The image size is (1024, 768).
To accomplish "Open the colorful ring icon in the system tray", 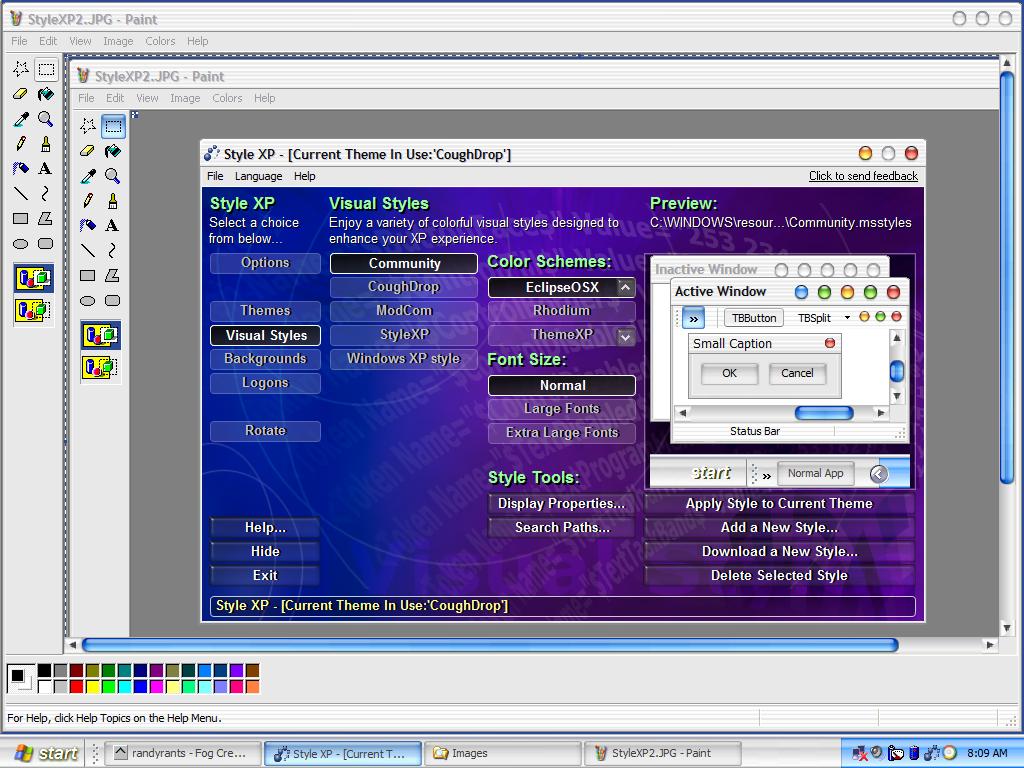I will [950, 753].
